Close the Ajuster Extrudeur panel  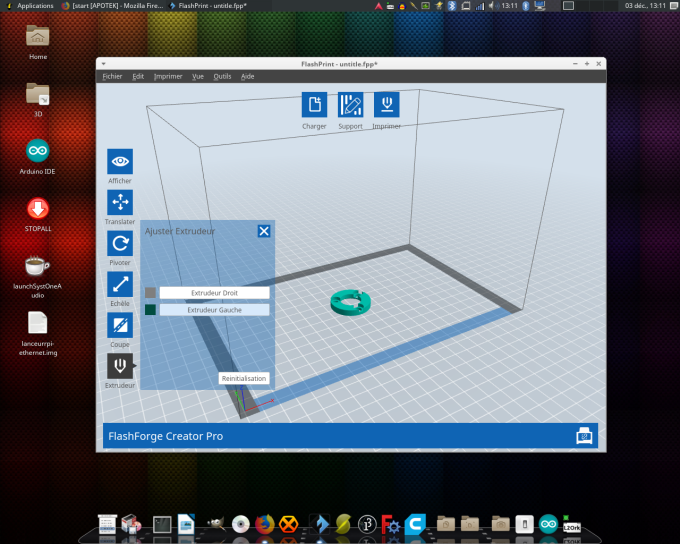coord(264,231)
